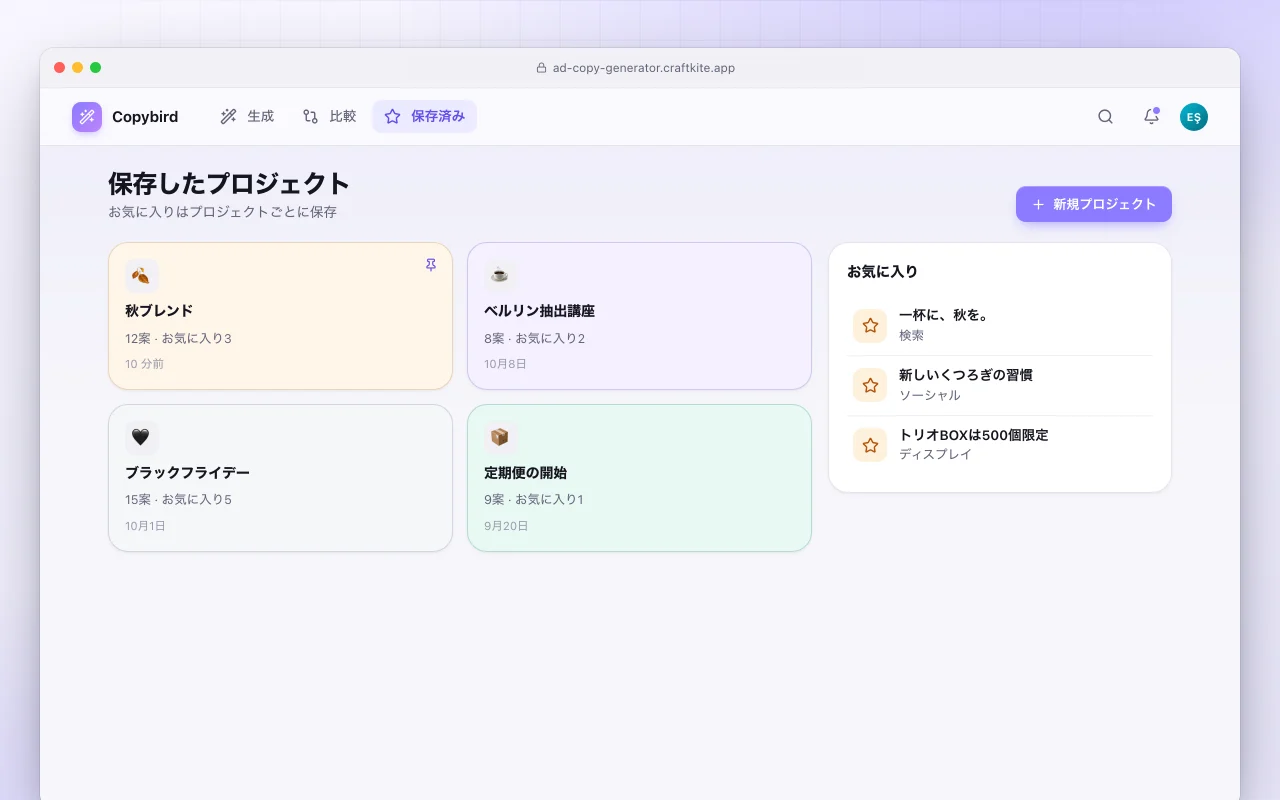Click the star icon beside 一杯に、秋を。
Image resolution: width=1280 pixels, height=800 pixels.
870,326
